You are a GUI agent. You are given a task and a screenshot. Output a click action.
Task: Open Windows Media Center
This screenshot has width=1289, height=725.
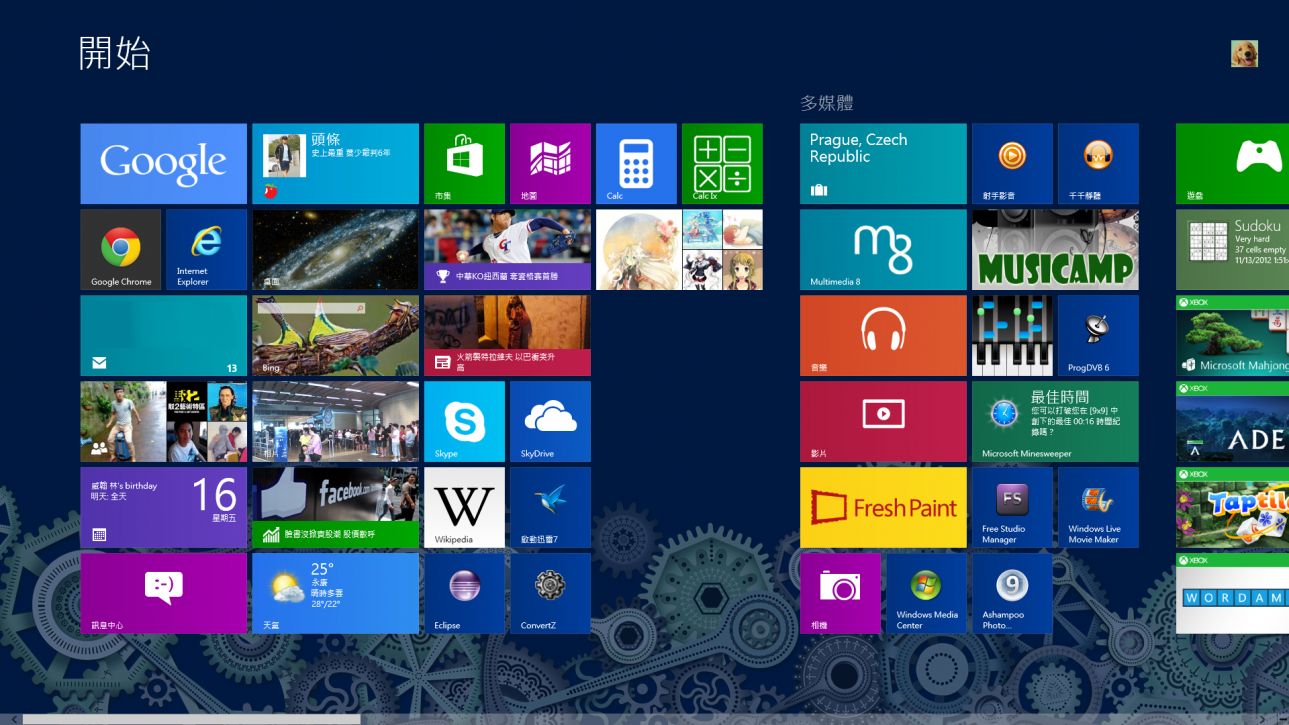925,593
